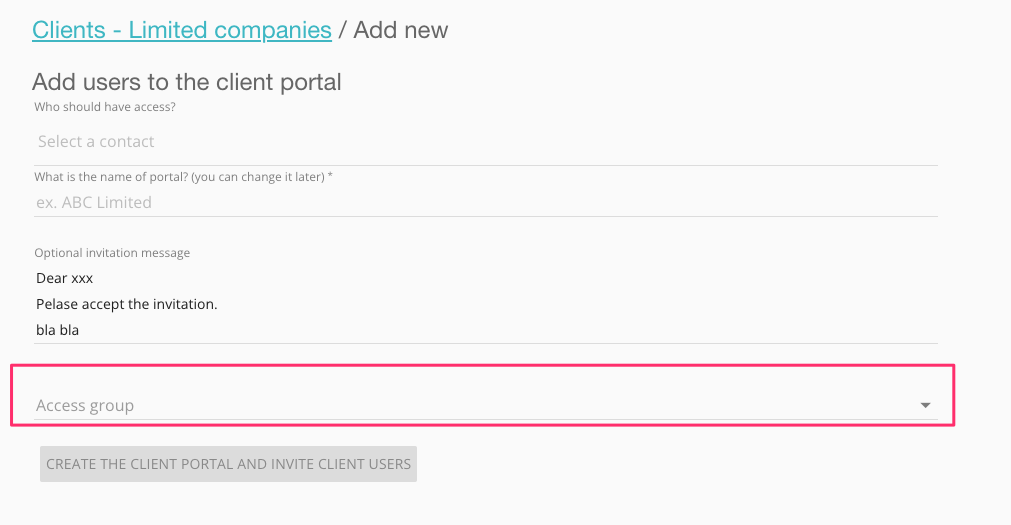Viewport: 1011px width, 525px height.
Task: Click the word 'xxx' in the invitation message
Action: point(82,278)
